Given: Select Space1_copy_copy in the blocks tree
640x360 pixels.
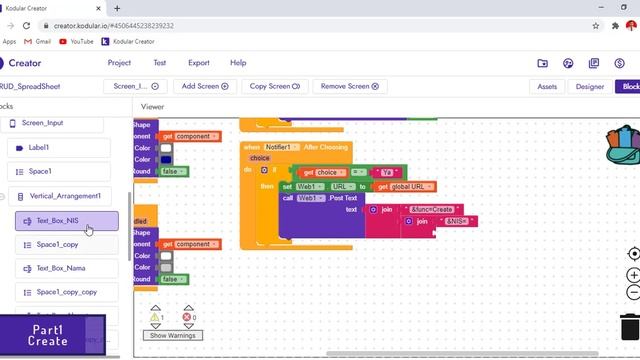Looking at the screenshot, I should pyautogui.click(x=67, y=292).
